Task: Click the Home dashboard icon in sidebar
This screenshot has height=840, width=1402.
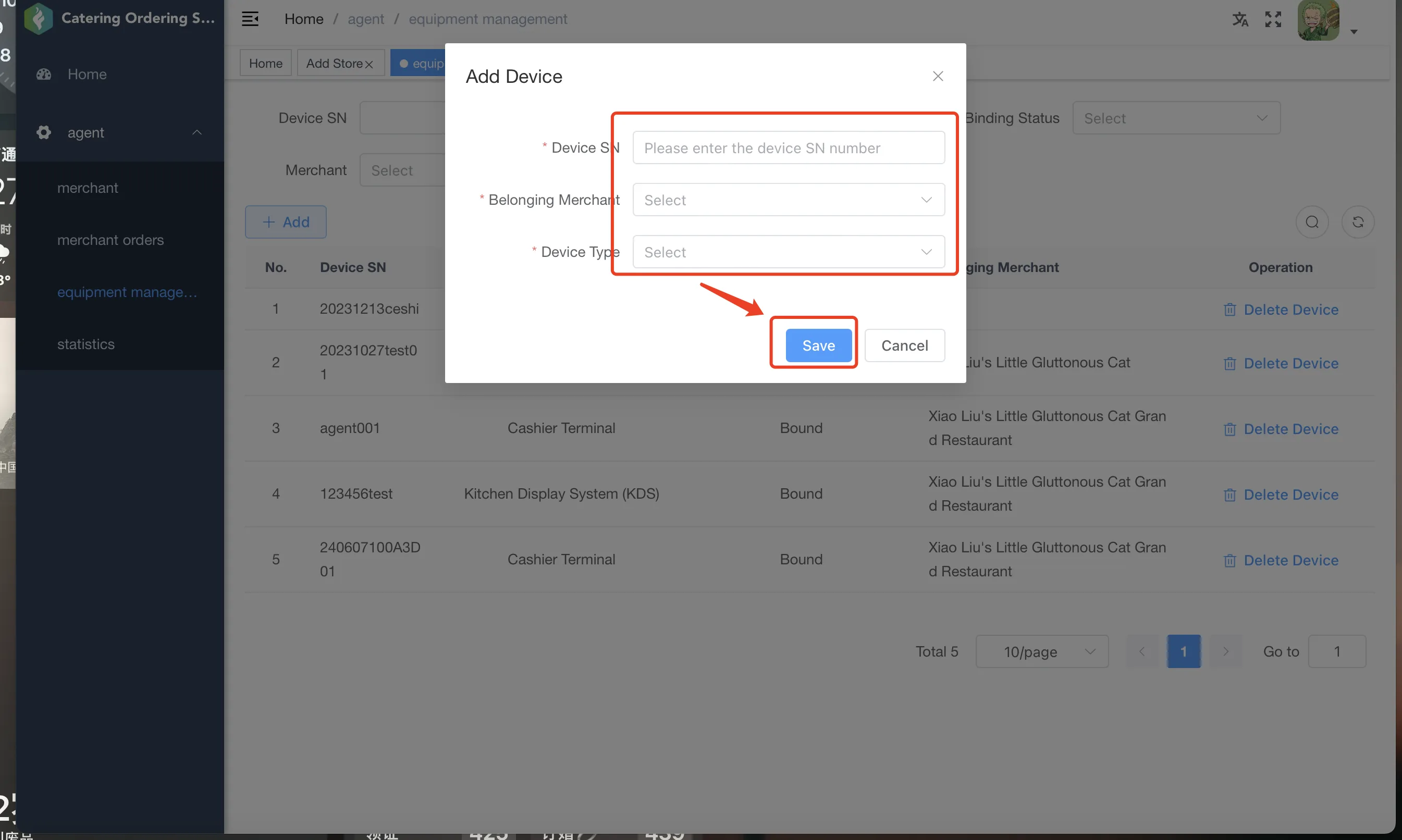Action: tap(44, 74)
